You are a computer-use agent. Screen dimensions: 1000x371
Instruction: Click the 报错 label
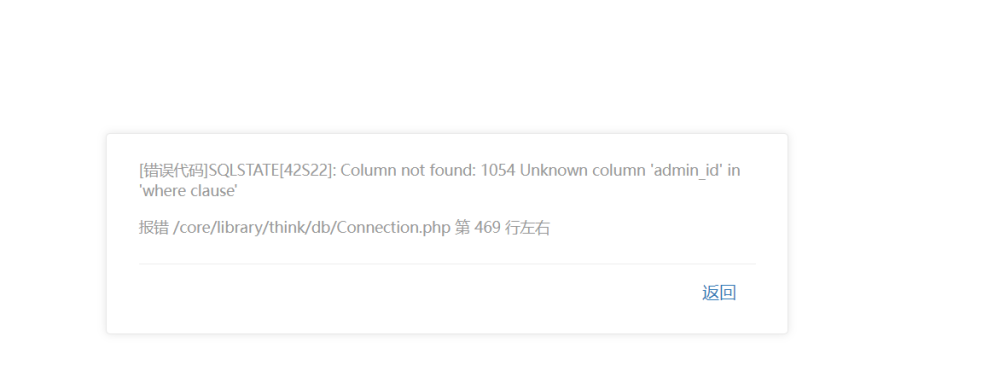[154, 228]
